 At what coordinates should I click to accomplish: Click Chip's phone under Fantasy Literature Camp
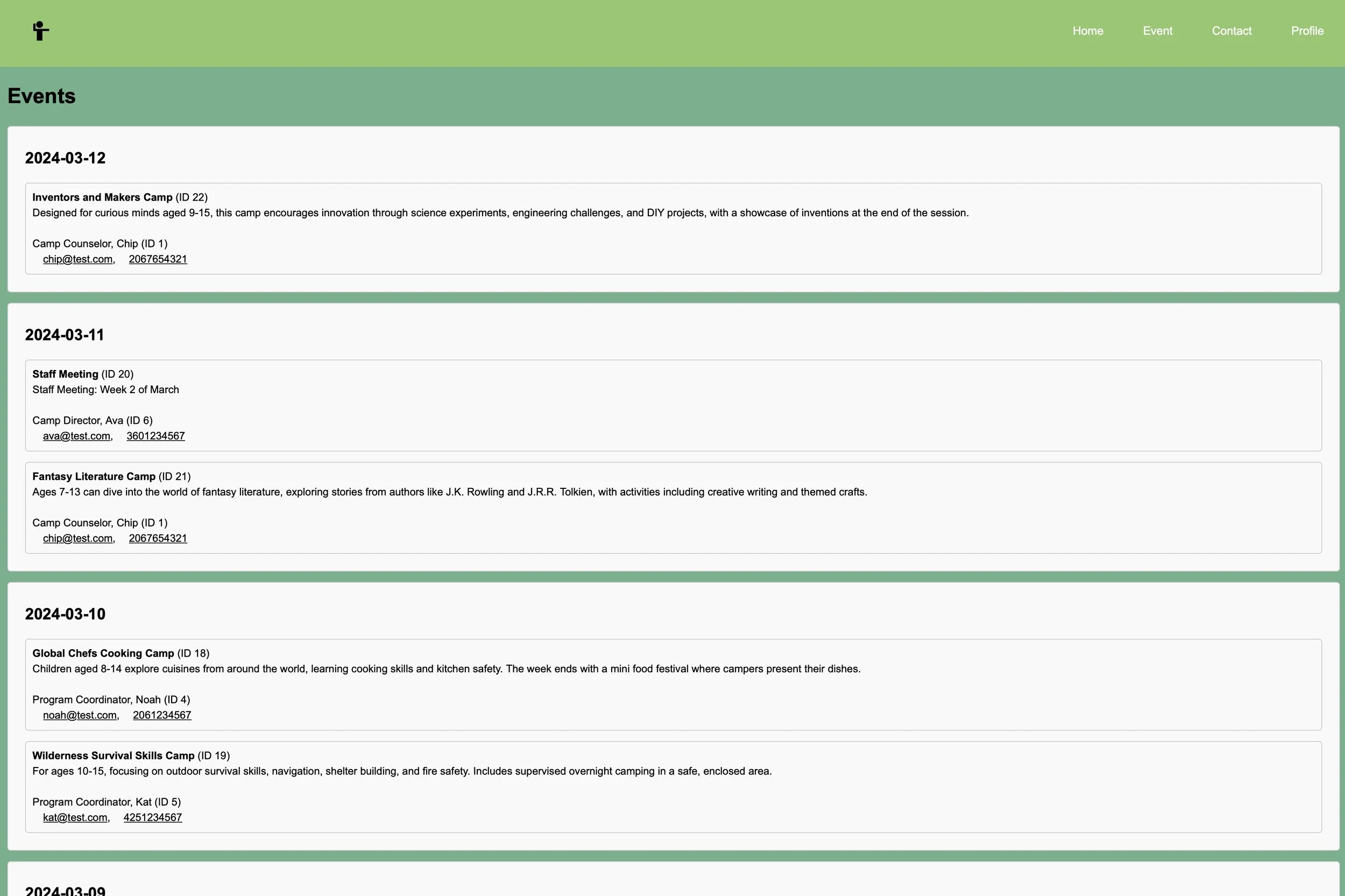point(158,538)
